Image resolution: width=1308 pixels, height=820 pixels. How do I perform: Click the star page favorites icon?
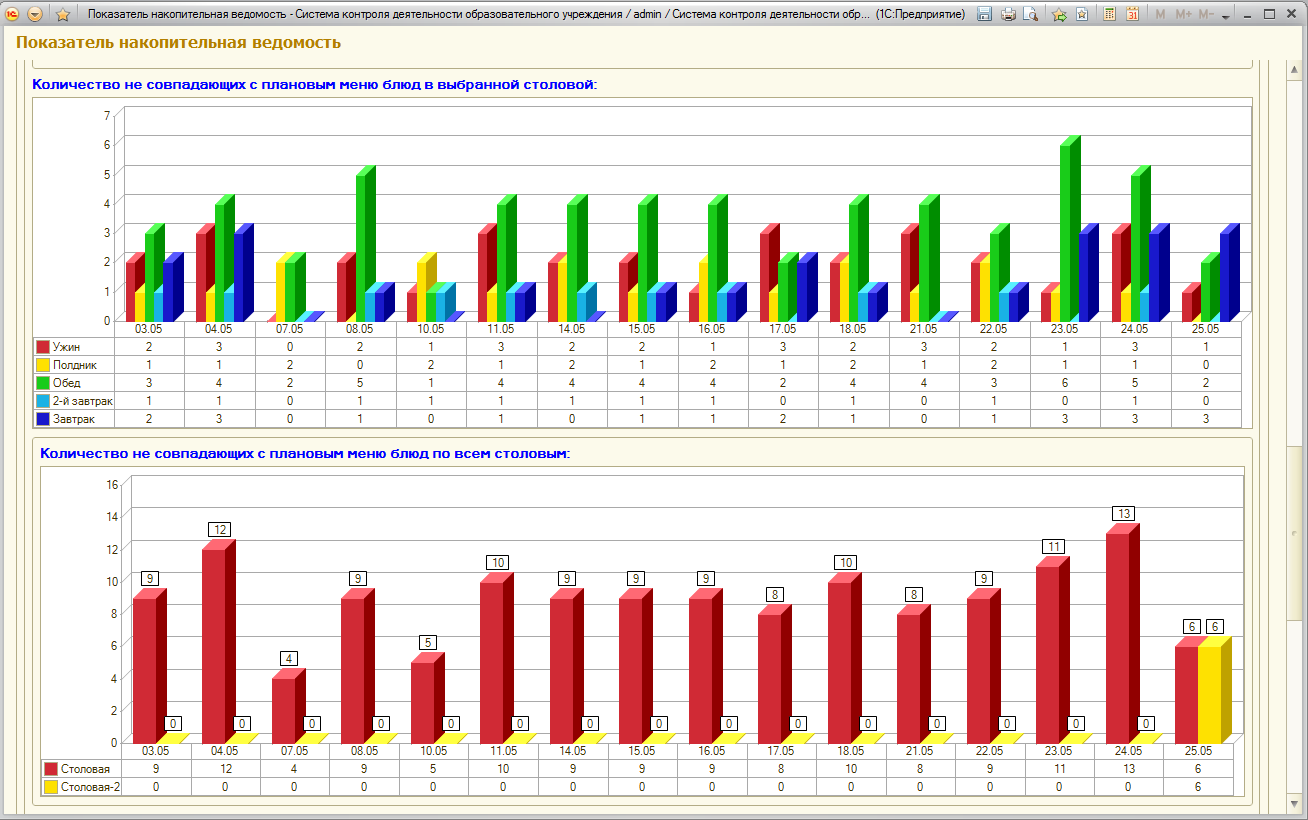[x=1081, y=14]
